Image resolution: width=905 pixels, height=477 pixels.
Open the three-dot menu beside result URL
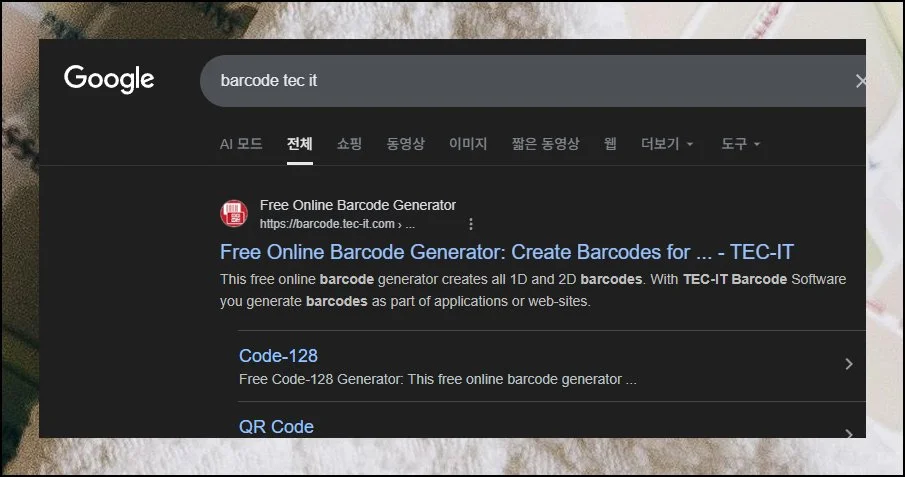[x=471, y=224]
